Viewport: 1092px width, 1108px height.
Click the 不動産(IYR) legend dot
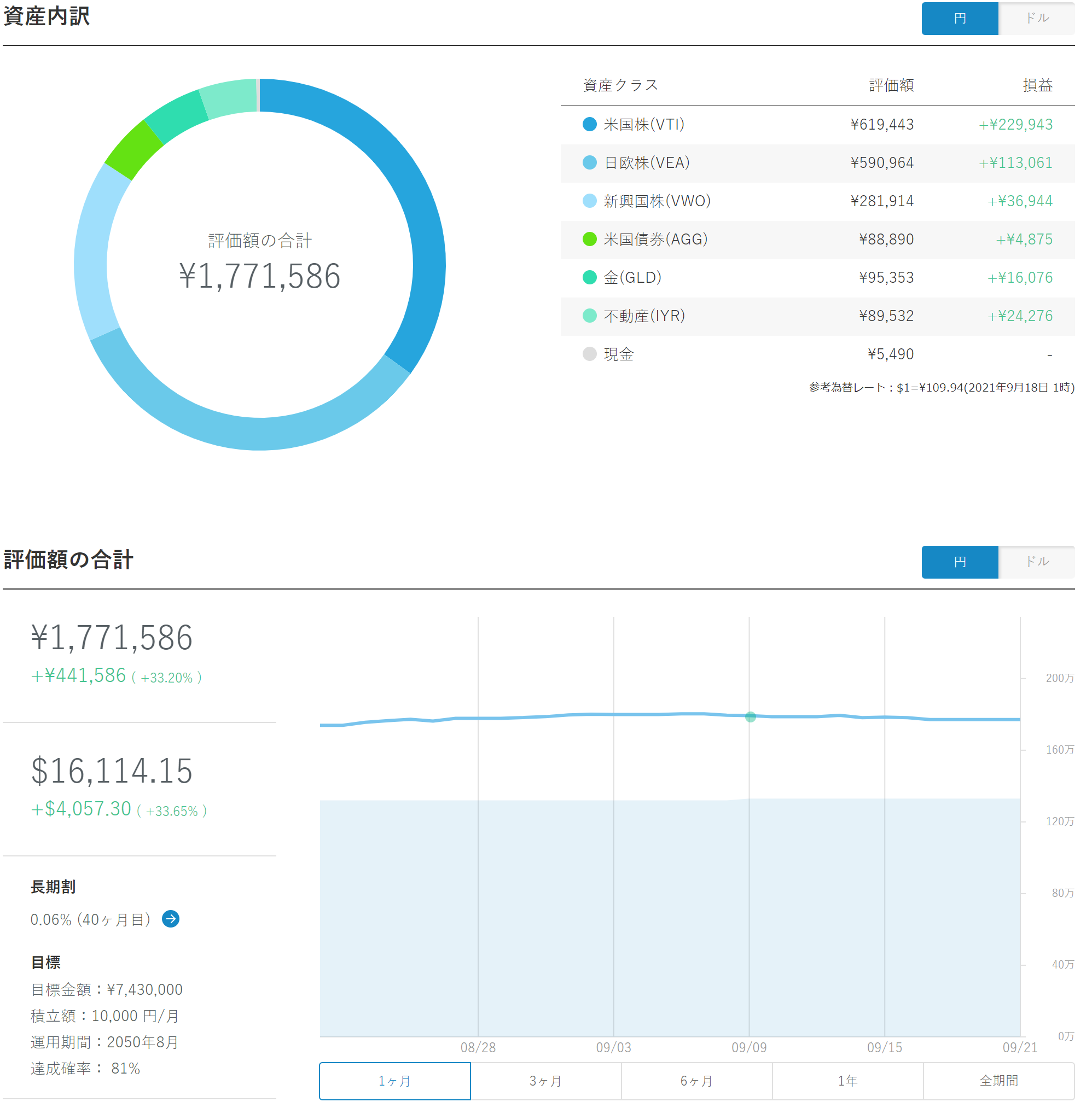(x=590, y=317)
